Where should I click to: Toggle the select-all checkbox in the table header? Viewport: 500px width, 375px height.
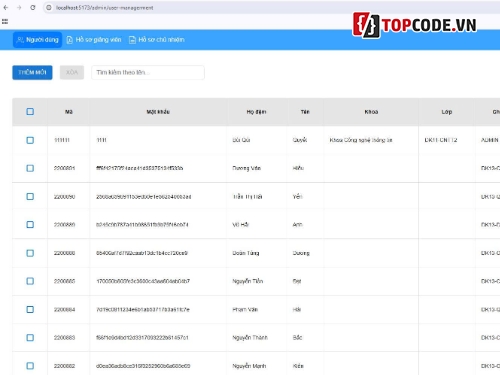[x=30, y=112]
